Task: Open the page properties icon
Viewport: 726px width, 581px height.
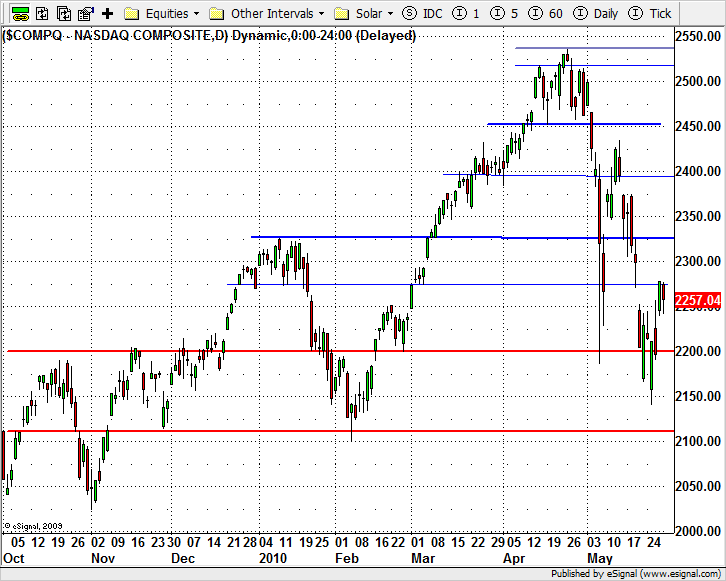Action: coord(85,13)
